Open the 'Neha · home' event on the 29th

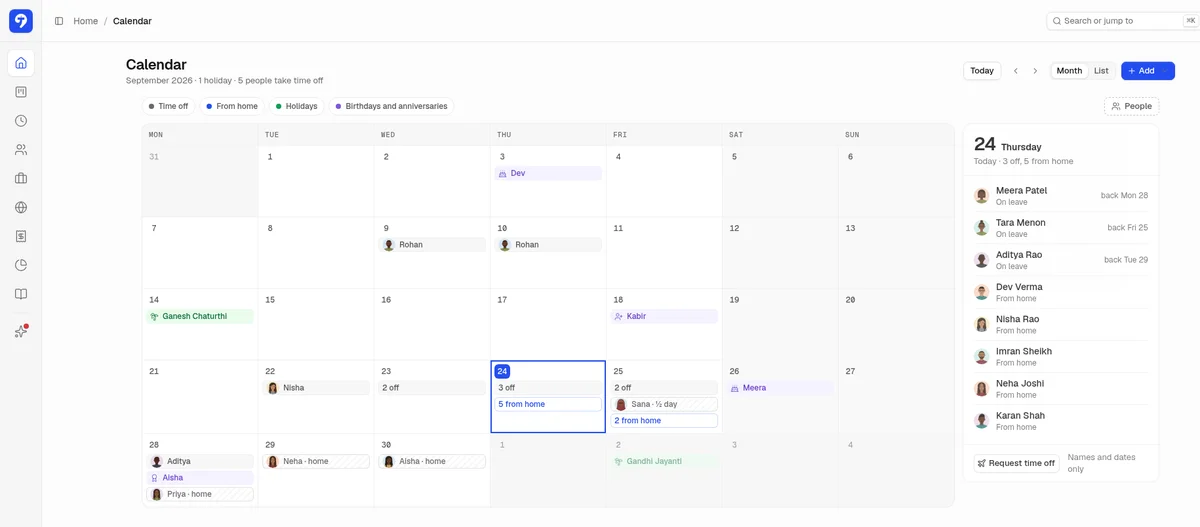pyautogui.click(x=316, y=462)
